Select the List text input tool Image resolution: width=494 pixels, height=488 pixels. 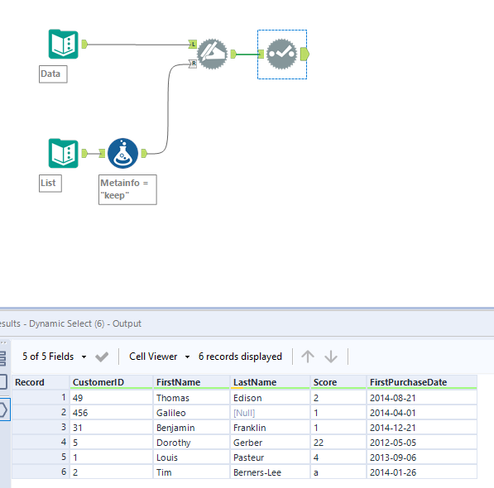[63, 153]
